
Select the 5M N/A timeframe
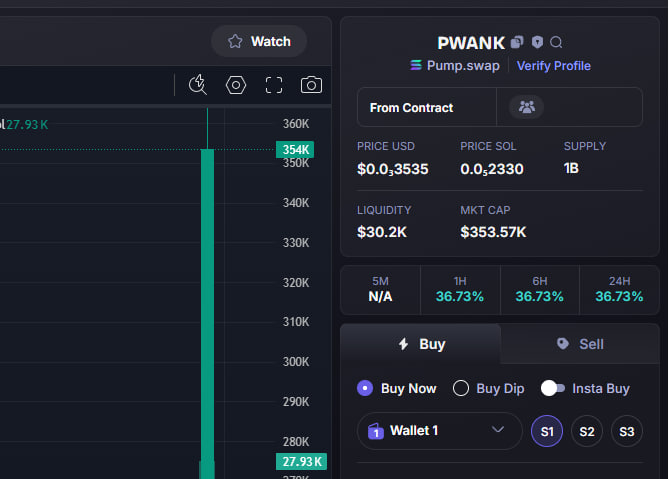coord(380,289)
